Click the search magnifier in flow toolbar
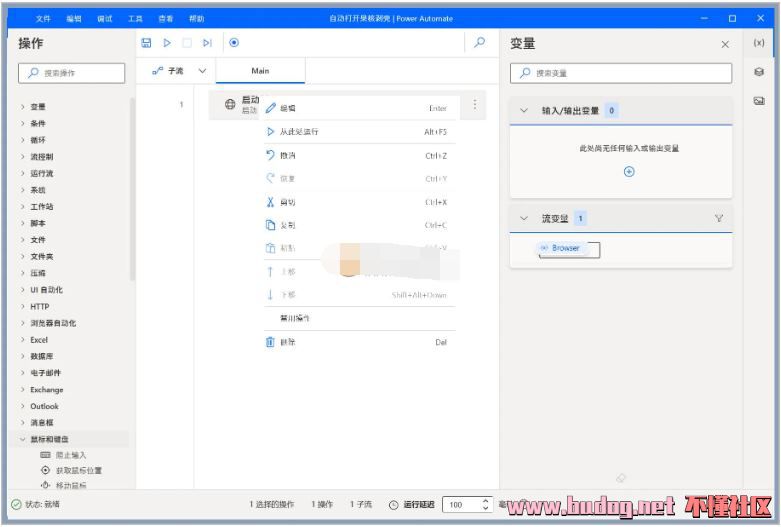The height and width of the screenshot is (527, 781). 480,43
